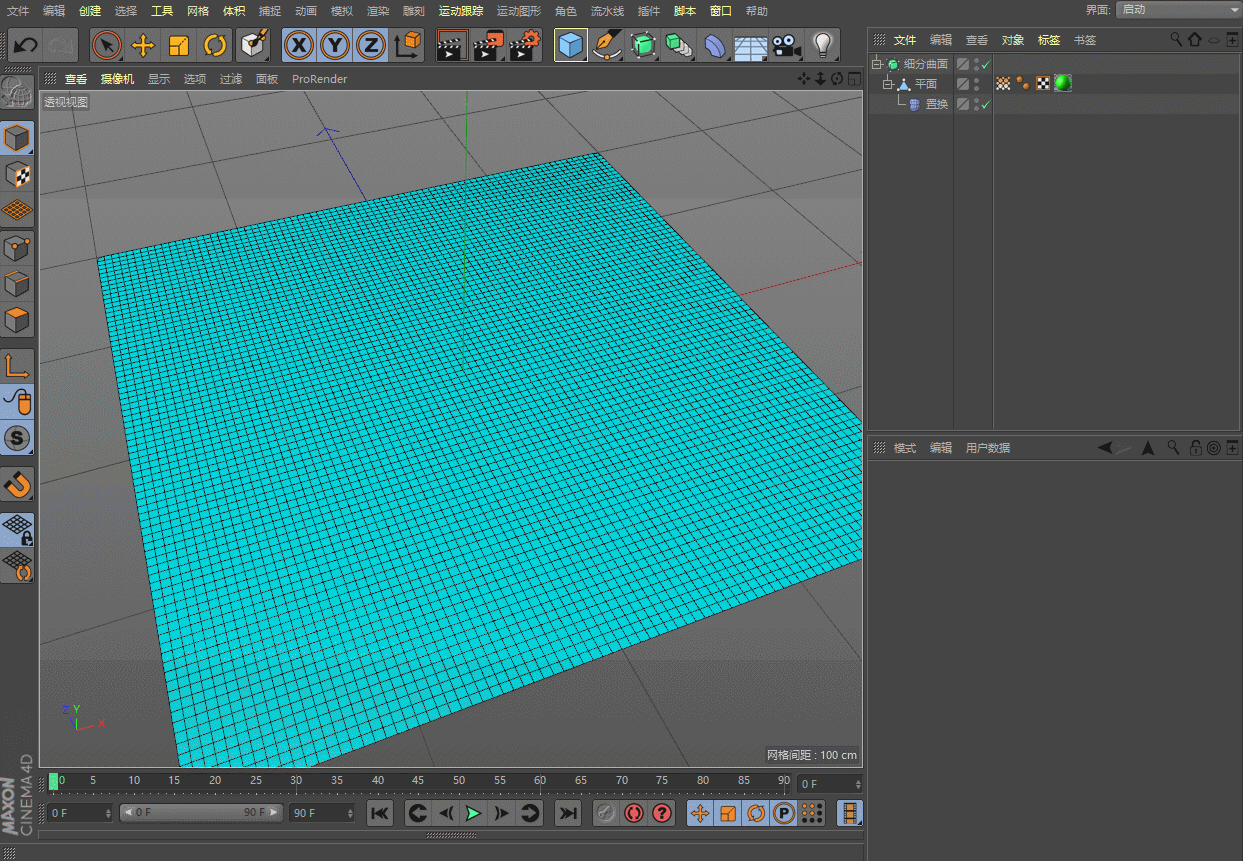The height and width of the screenshot is (861, 1243).
Task: Collapse the 平面 child expander
Action: point(888,82)
